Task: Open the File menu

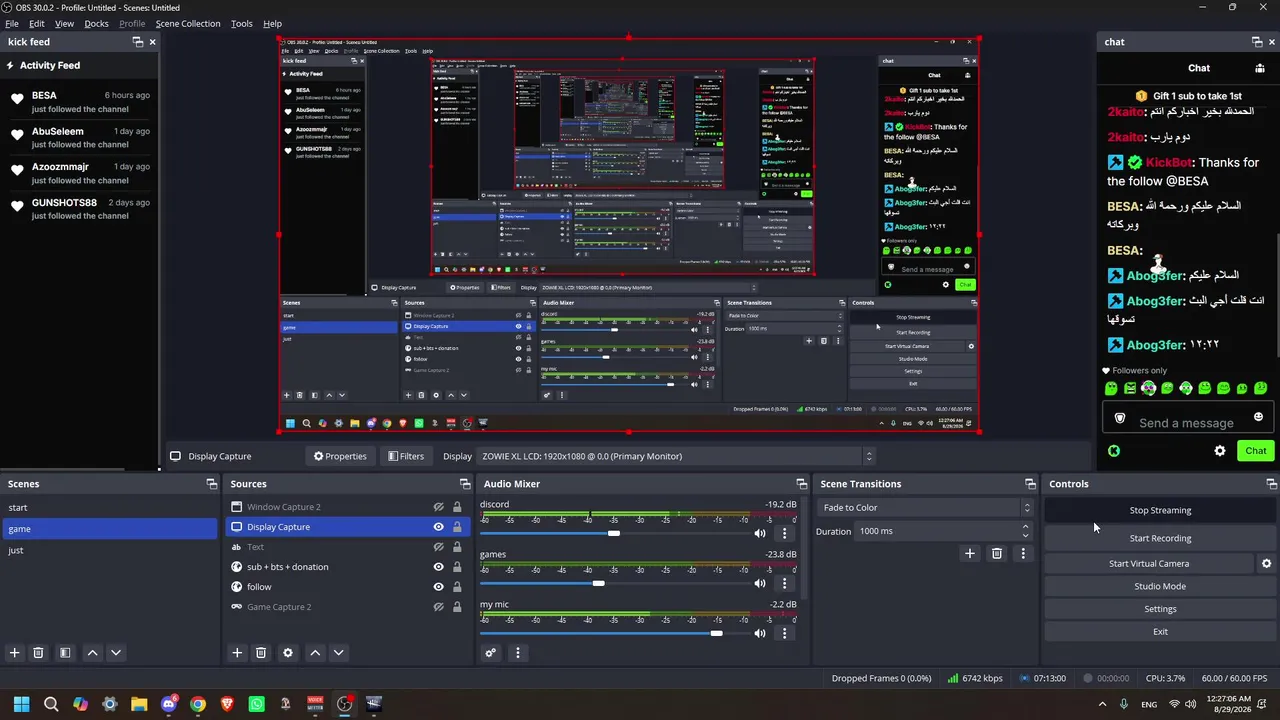Action: (12, 24)
